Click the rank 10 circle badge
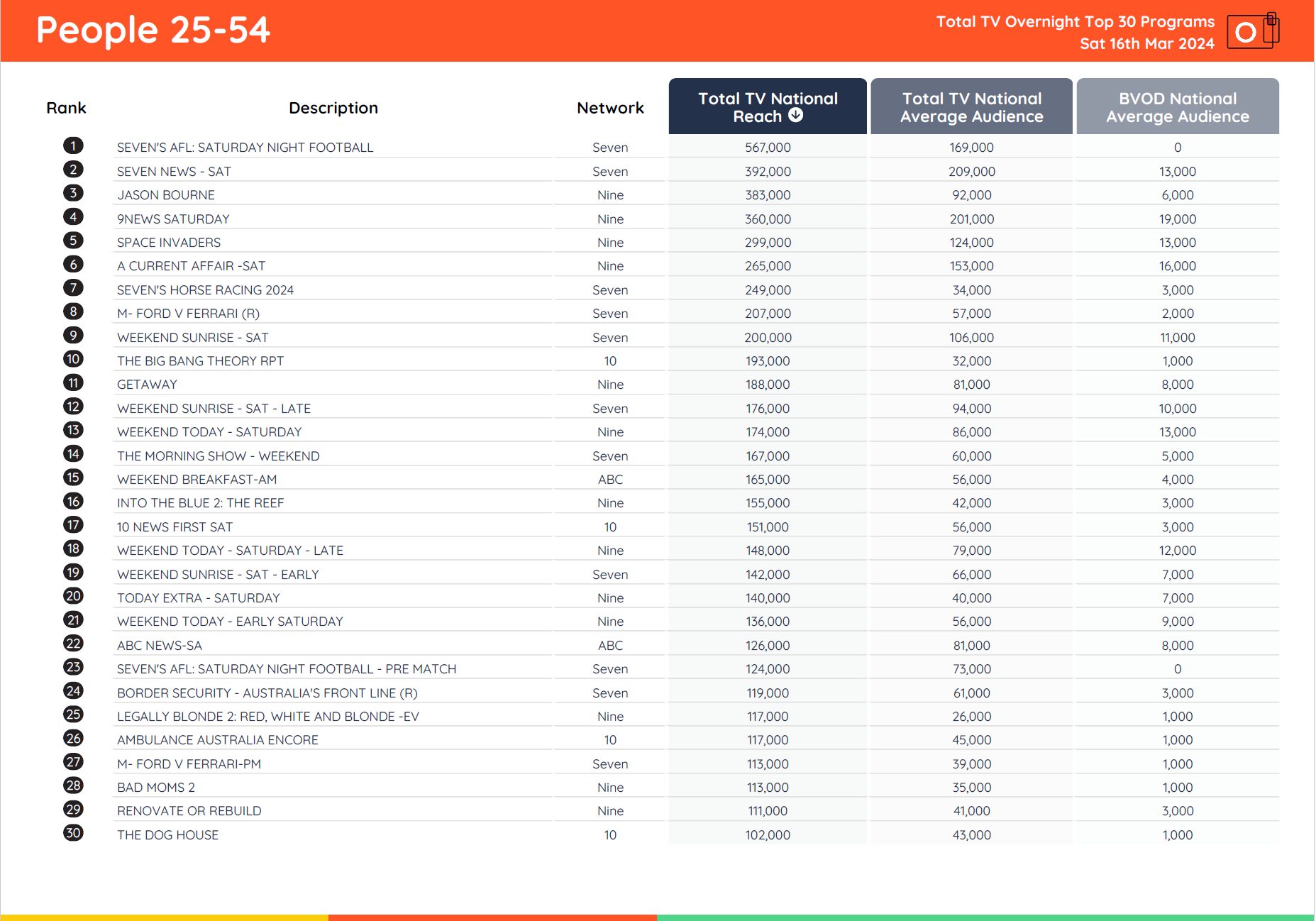 [73, 359]
